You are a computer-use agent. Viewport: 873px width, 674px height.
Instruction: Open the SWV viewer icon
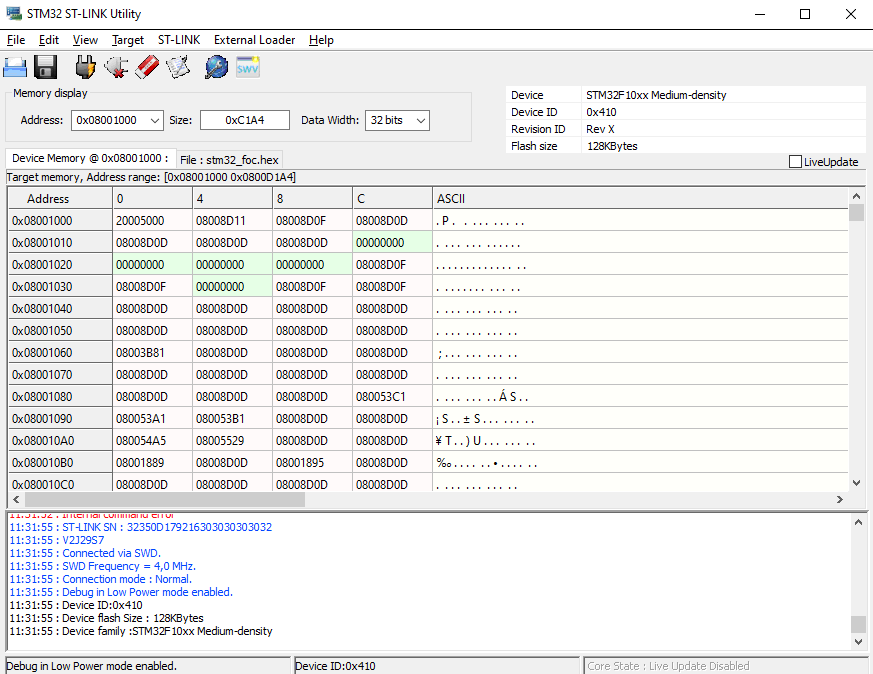(248, 68)
